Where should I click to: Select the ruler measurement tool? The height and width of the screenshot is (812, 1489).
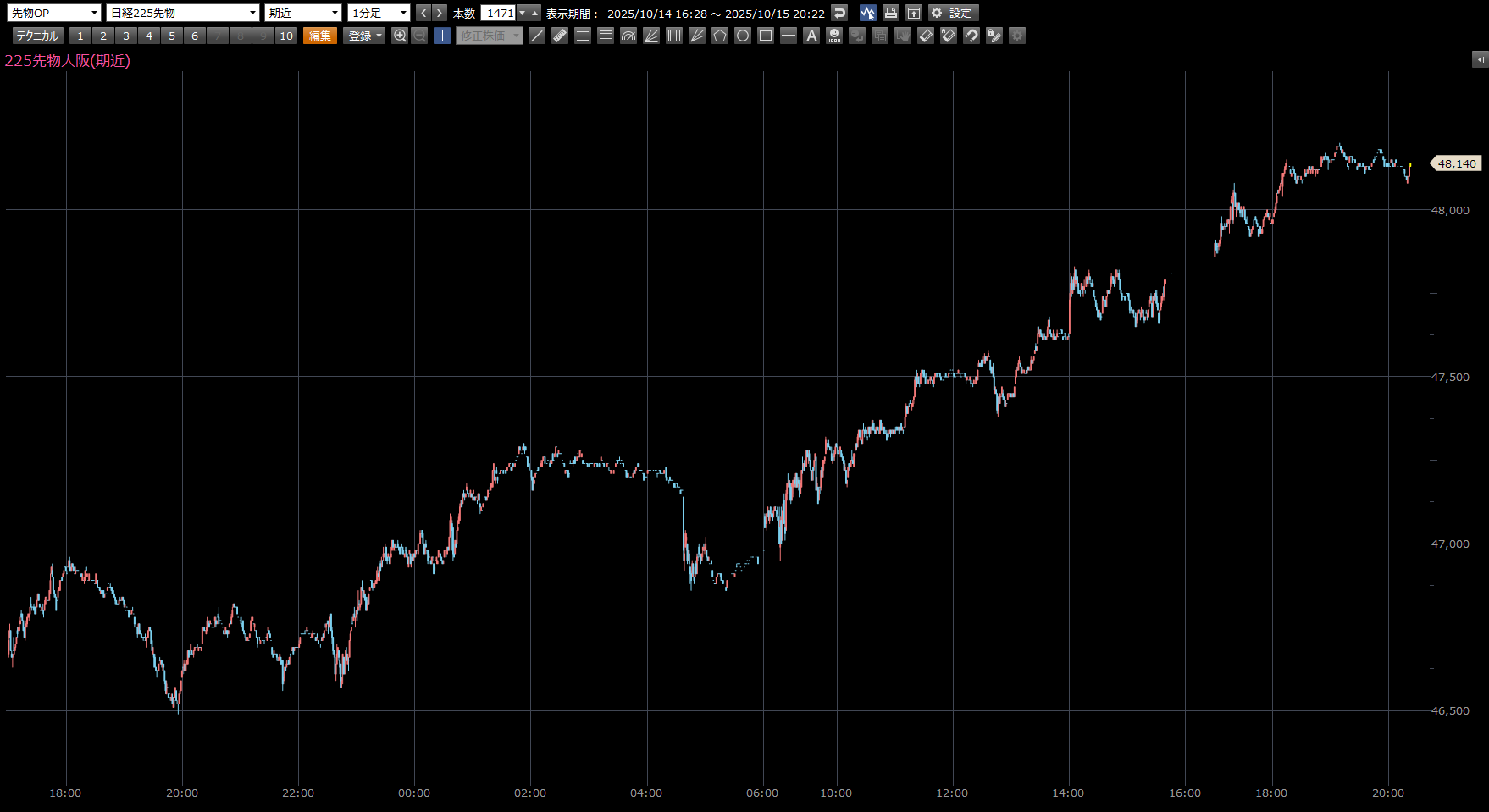point(560,36)
